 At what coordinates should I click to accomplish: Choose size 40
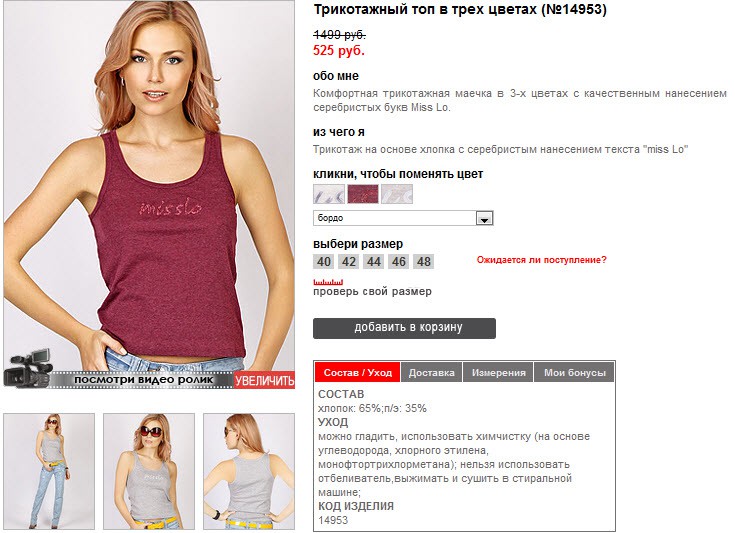323,262
